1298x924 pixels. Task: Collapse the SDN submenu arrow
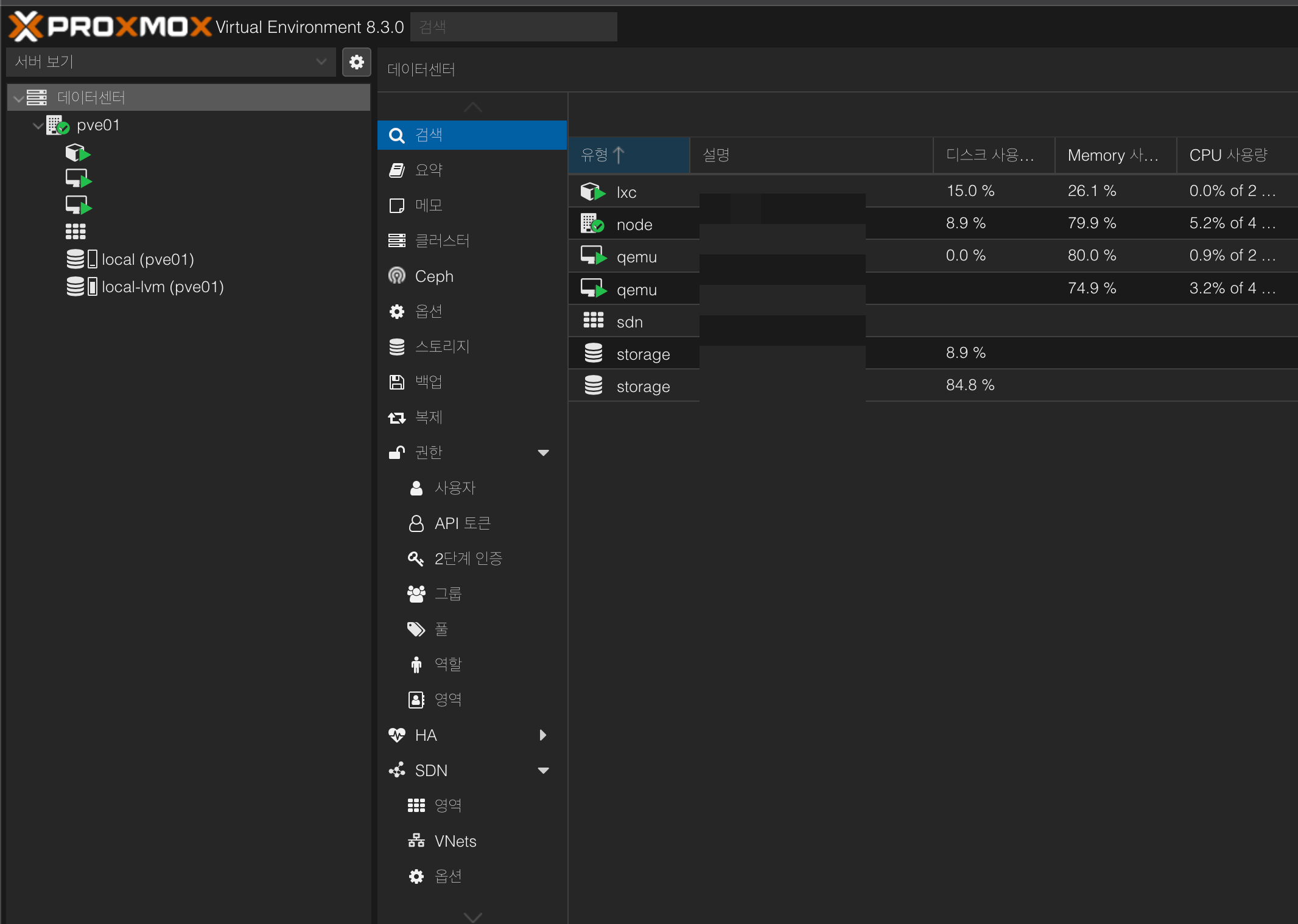[x=543, y=771]
